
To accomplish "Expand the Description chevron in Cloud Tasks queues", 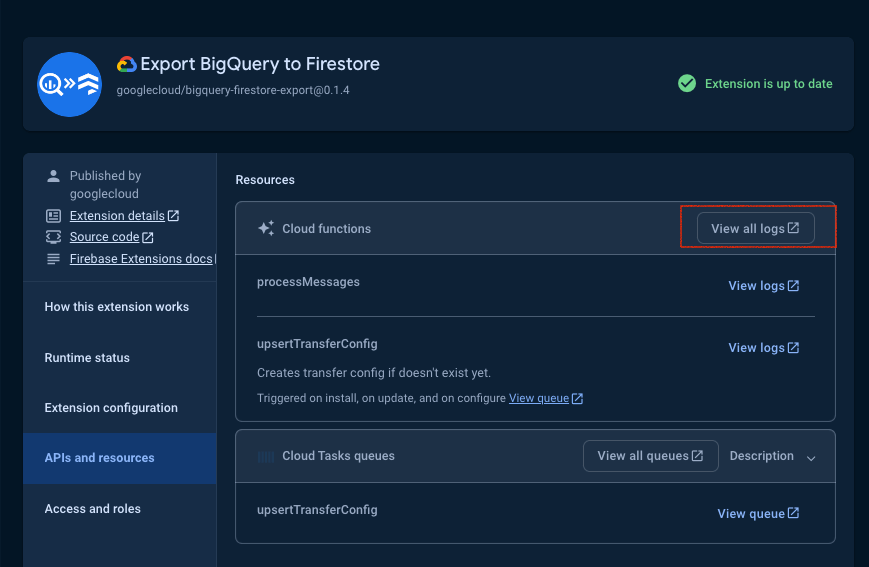I will (x=811, y=458).
